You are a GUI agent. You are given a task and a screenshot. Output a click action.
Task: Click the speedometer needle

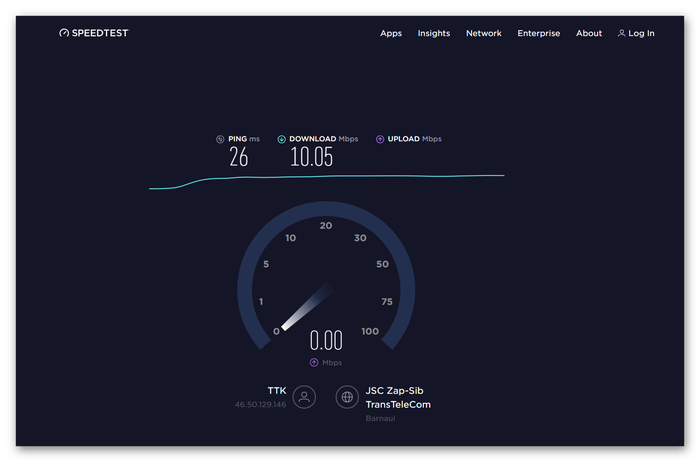pyautogui.click(x=305, y=307)
